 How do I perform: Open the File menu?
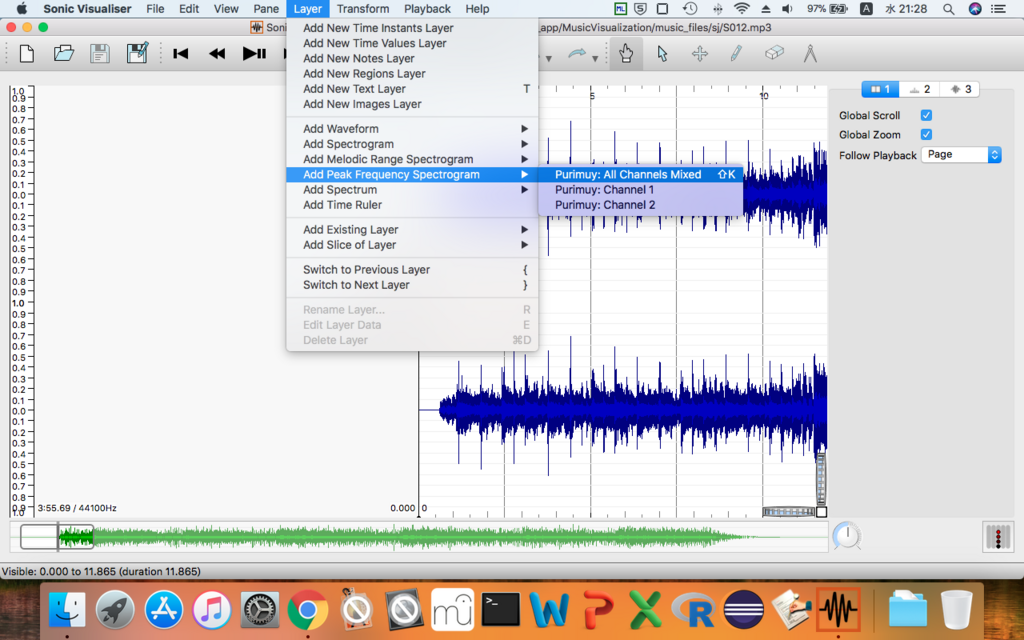[155, 8]
